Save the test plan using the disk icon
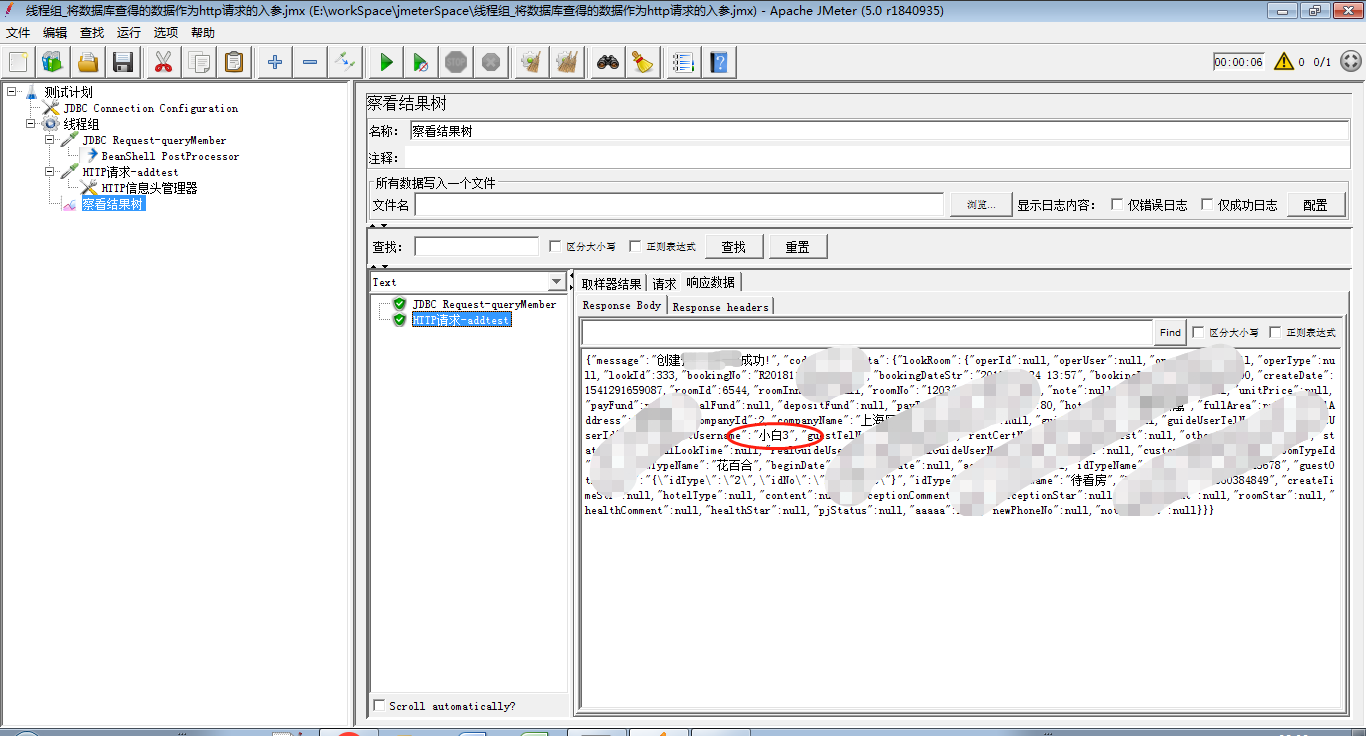This screenshot has height=736, width=1366. pos(122,61)
